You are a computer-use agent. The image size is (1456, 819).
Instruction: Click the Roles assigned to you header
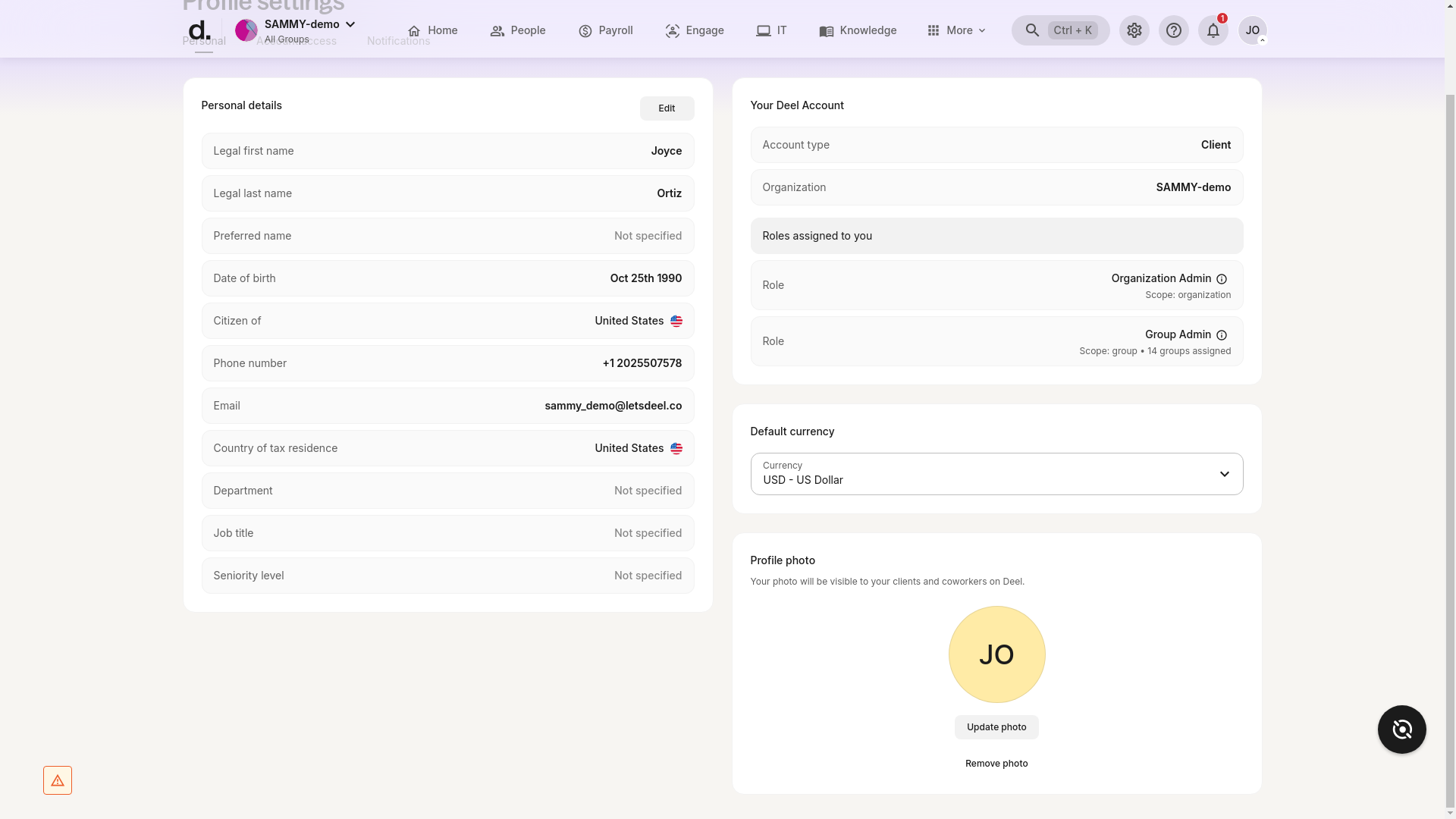coord(996,236)
